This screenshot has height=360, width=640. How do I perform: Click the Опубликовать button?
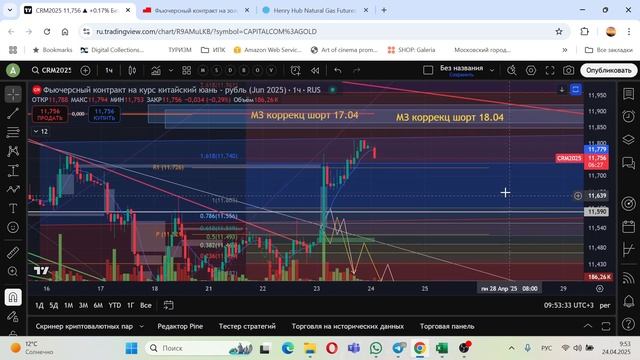(x=609, y=70)
